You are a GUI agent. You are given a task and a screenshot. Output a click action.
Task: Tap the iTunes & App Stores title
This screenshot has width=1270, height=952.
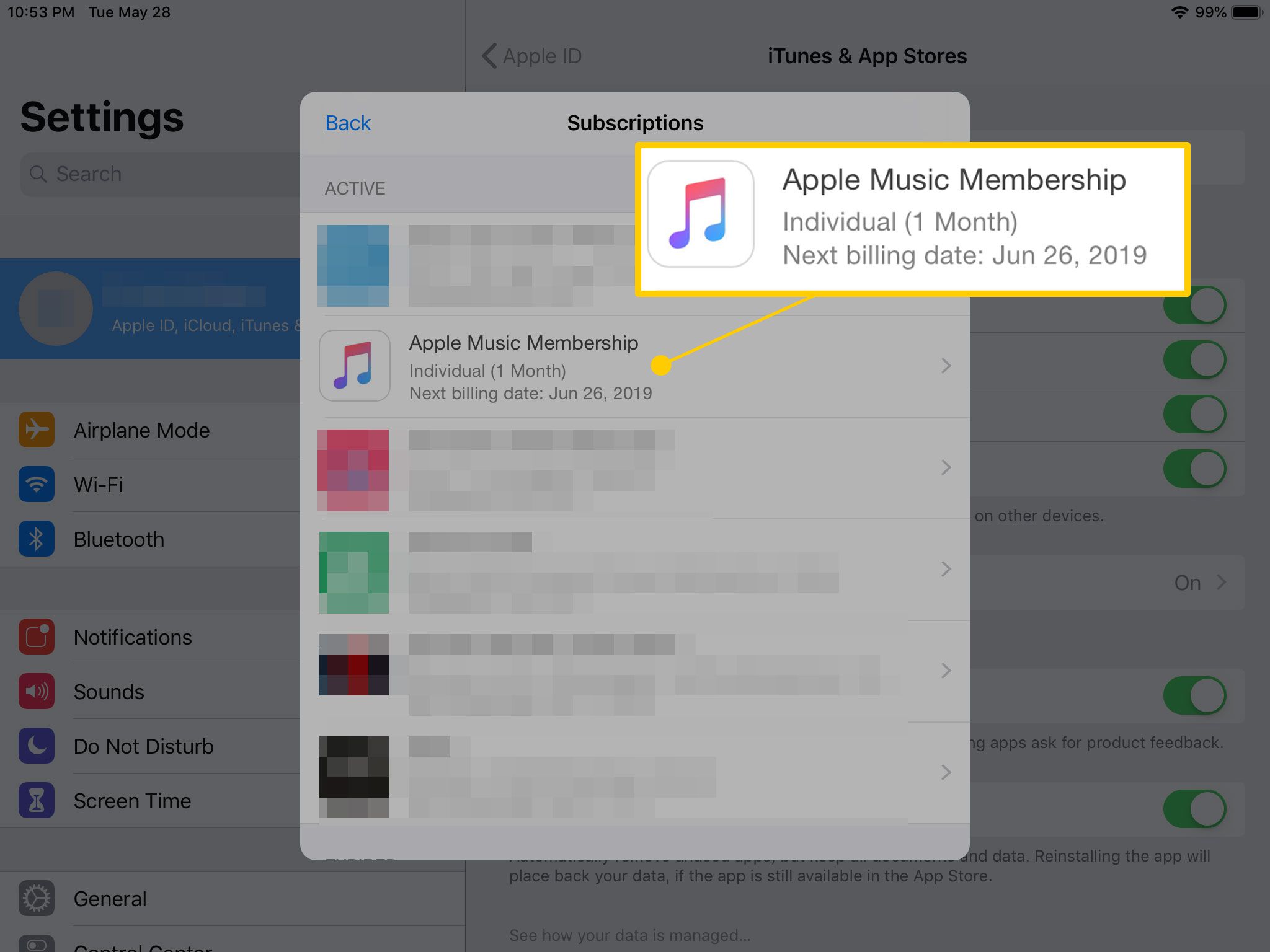867,56
